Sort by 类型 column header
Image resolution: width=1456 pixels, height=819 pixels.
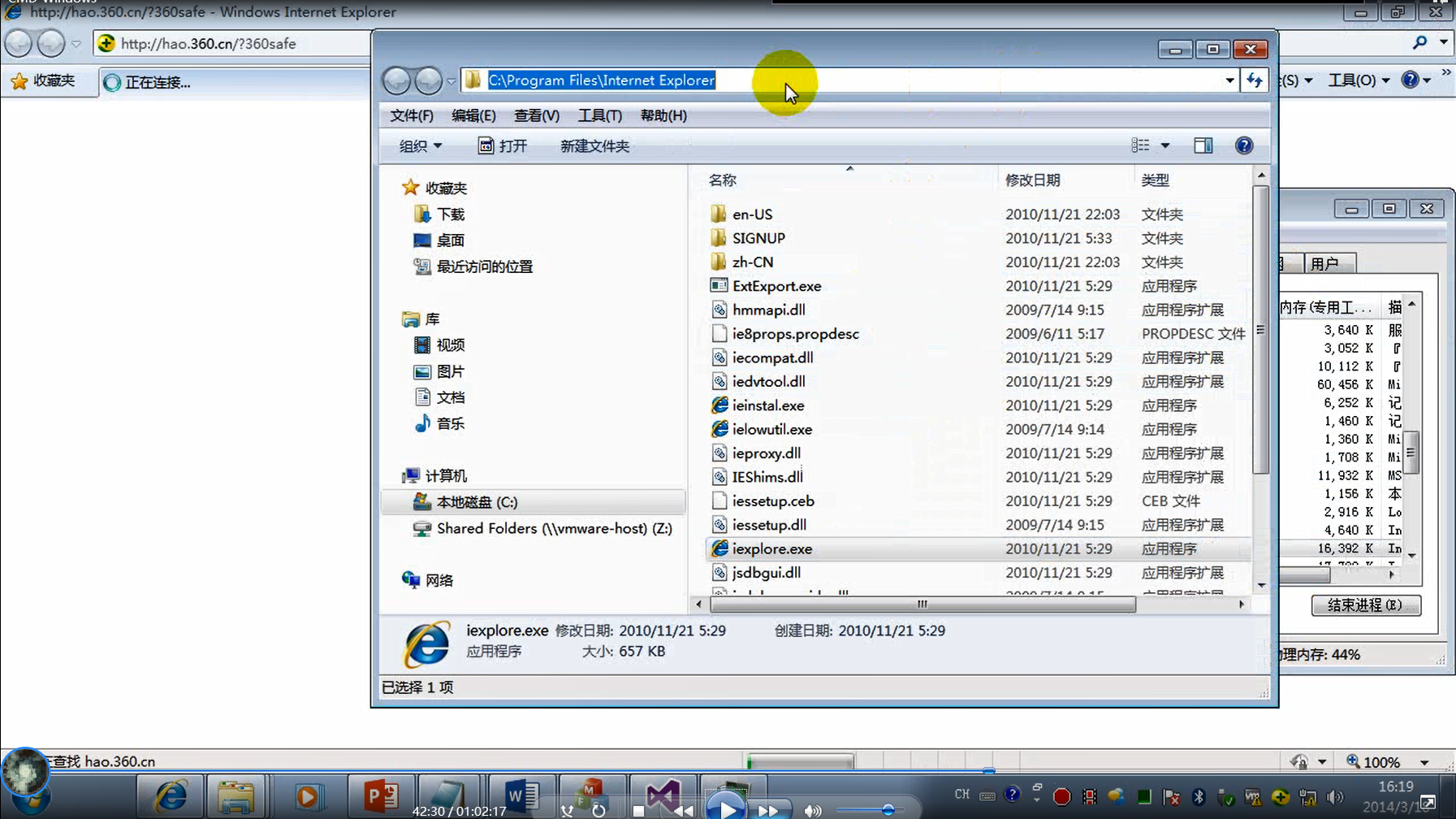(1155, 180)
